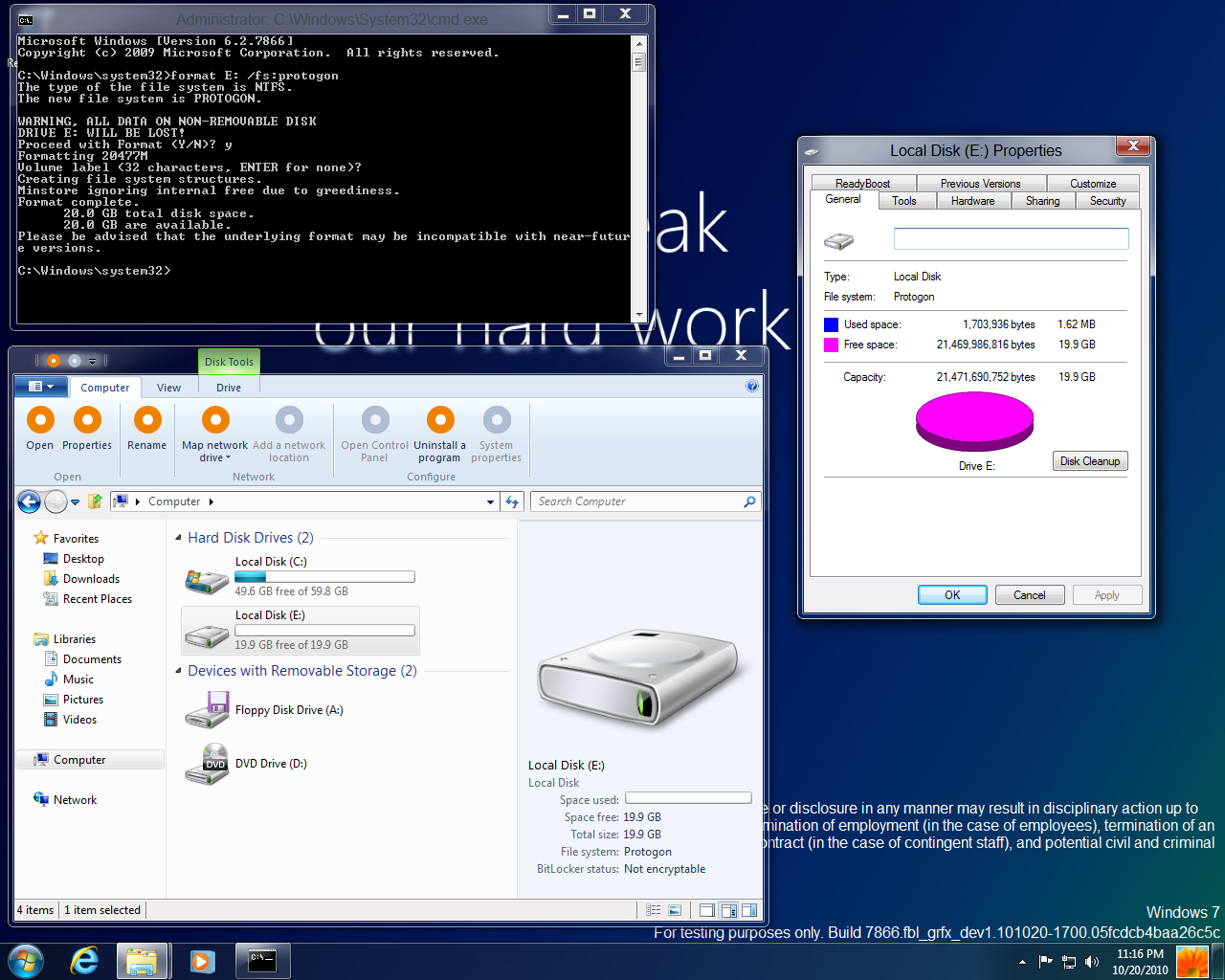Image resolution: width=1225 pixels, height=980 pixels.
Task: Launch Windows Media Player from the taskbar
Action: tap(202, 961)
